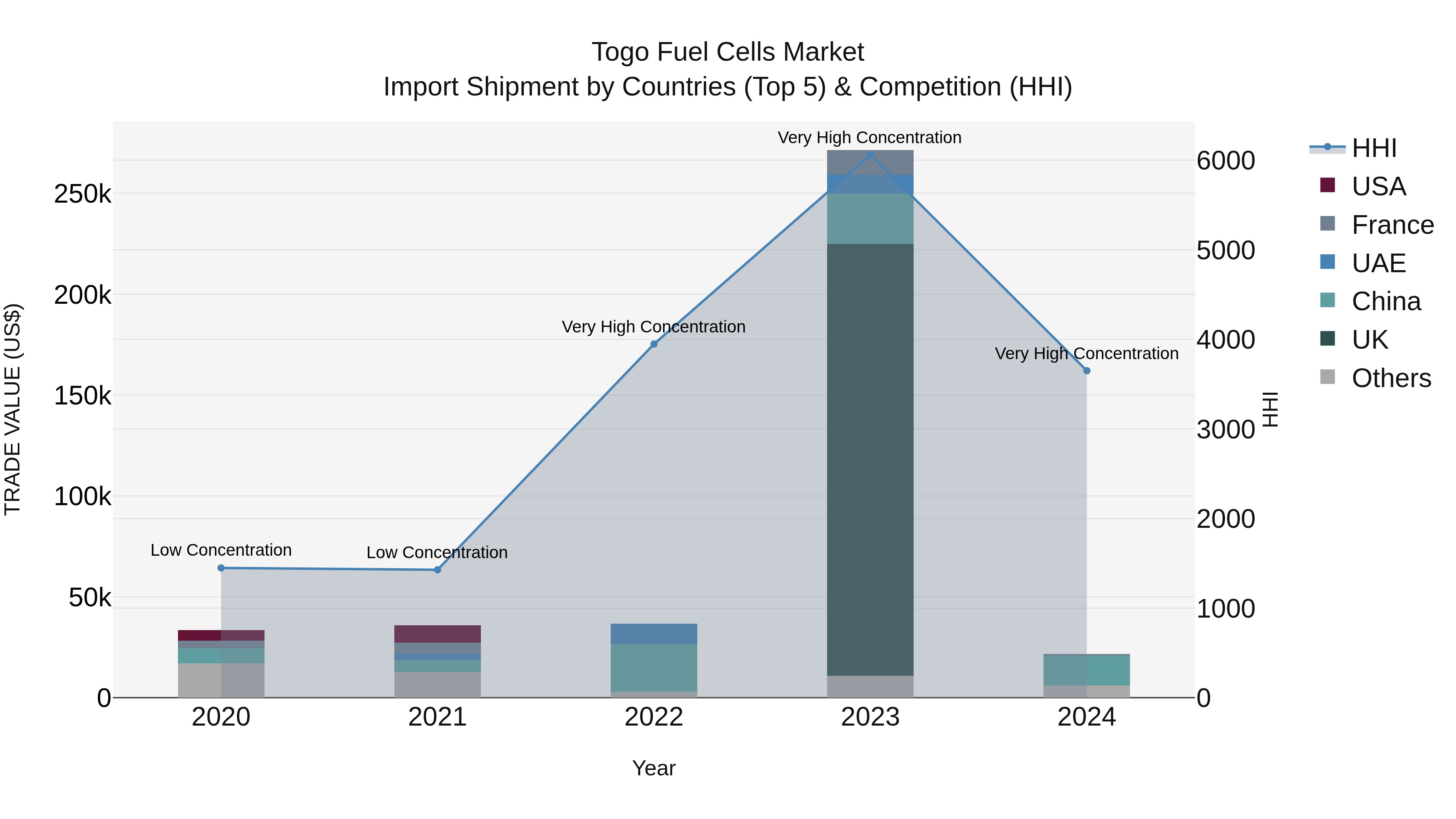This screenshot has height=819, width=1456.
Task: Select the UAE segment of the 2022 bar
Action: coord(654,634)
